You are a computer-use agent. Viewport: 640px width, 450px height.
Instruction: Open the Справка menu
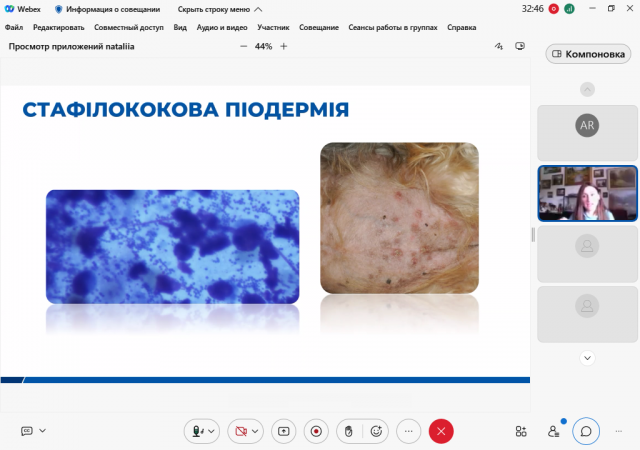(x=462, y=27)
